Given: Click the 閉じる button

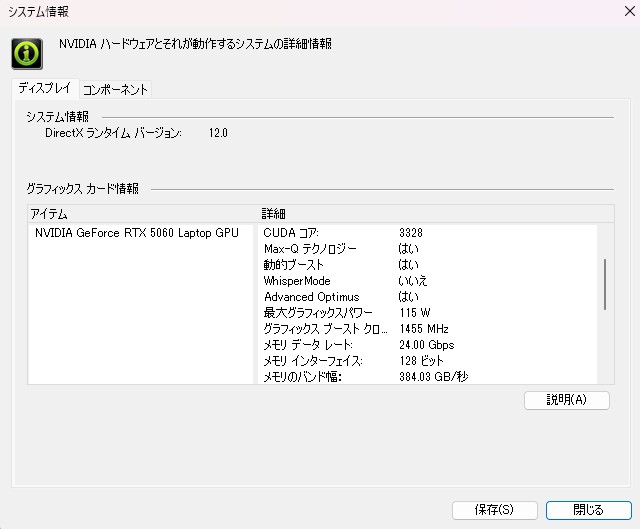Looking at the screenshot, I should 589,510.
